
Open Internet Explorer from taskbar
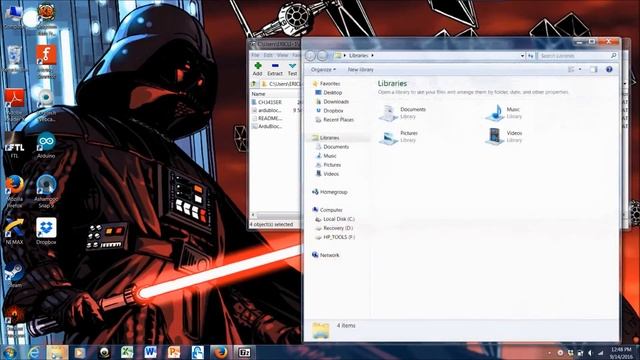coord(34,353)
